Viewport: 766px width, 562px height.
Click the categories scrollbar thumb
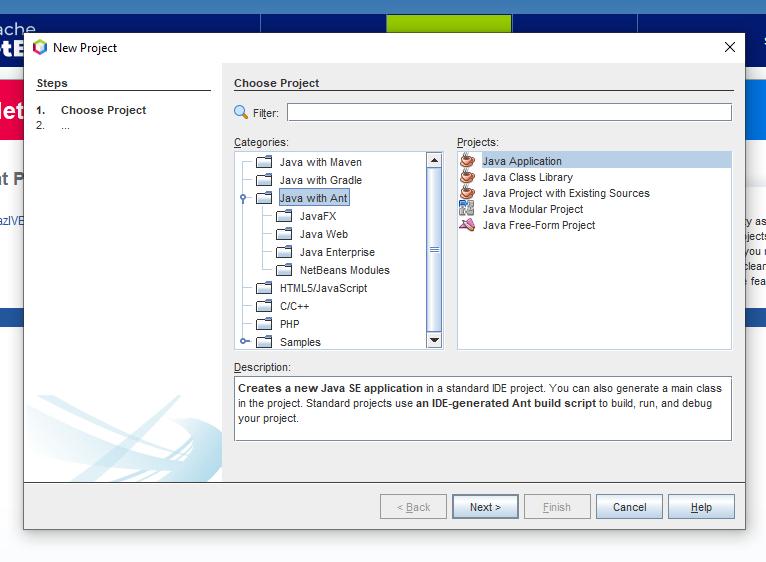click(434, 250)
